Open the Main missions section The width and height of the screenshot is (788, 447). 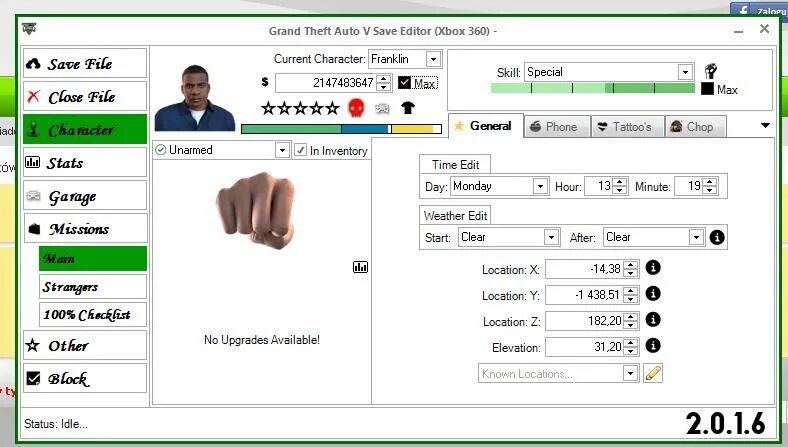93,258
